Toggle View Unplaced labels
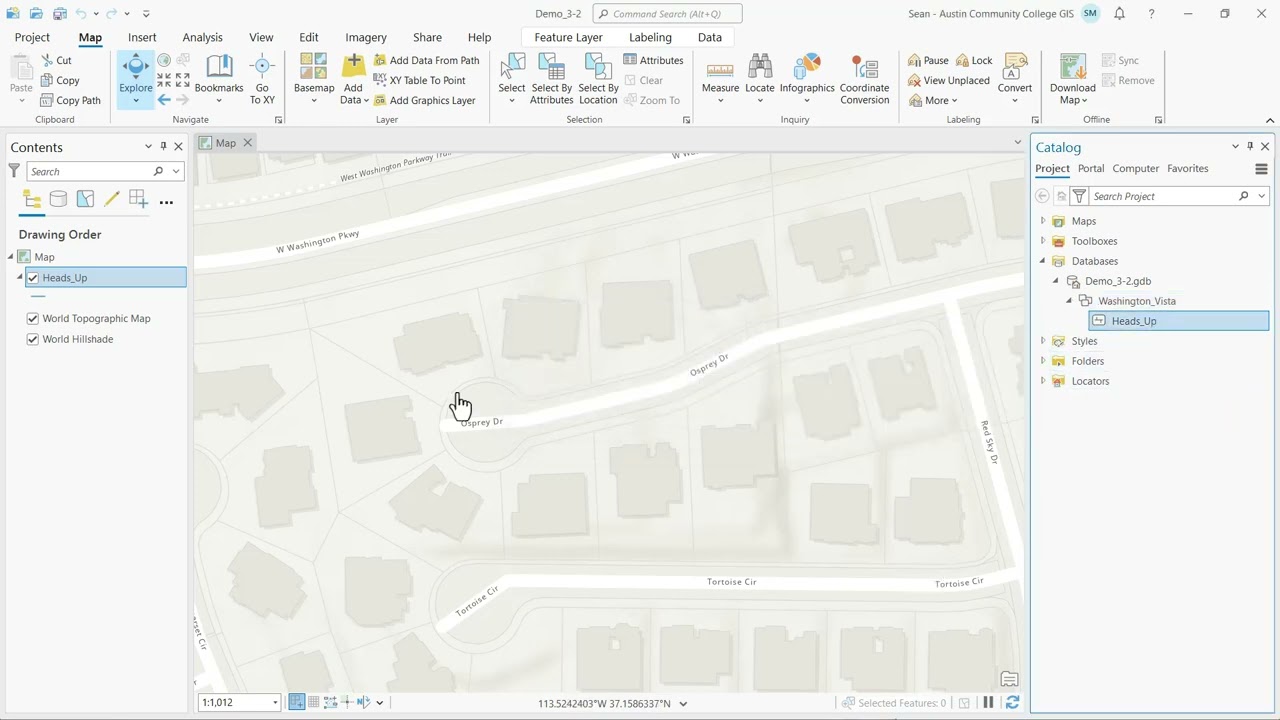The width and height of the screenshot is (1280, 720). click(948, 80)
